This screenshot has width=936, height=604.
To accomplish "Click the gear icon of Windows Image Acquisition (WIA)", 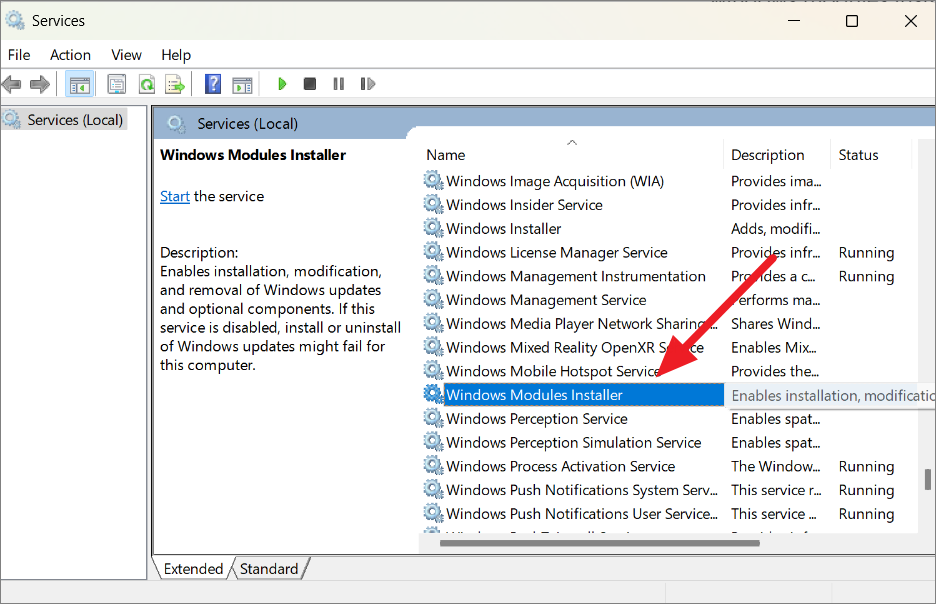I will [x=433, y=180].
